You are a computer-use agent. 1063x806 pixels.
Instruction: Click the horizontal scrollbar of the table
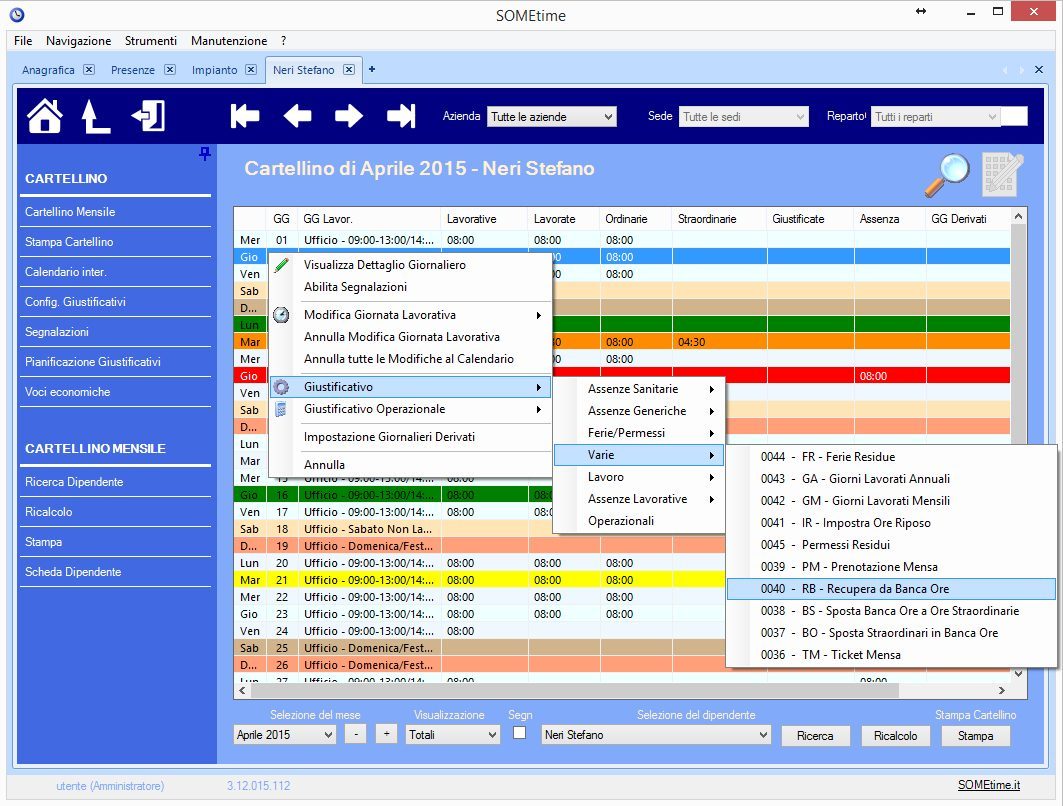click(x=575, y=690)
